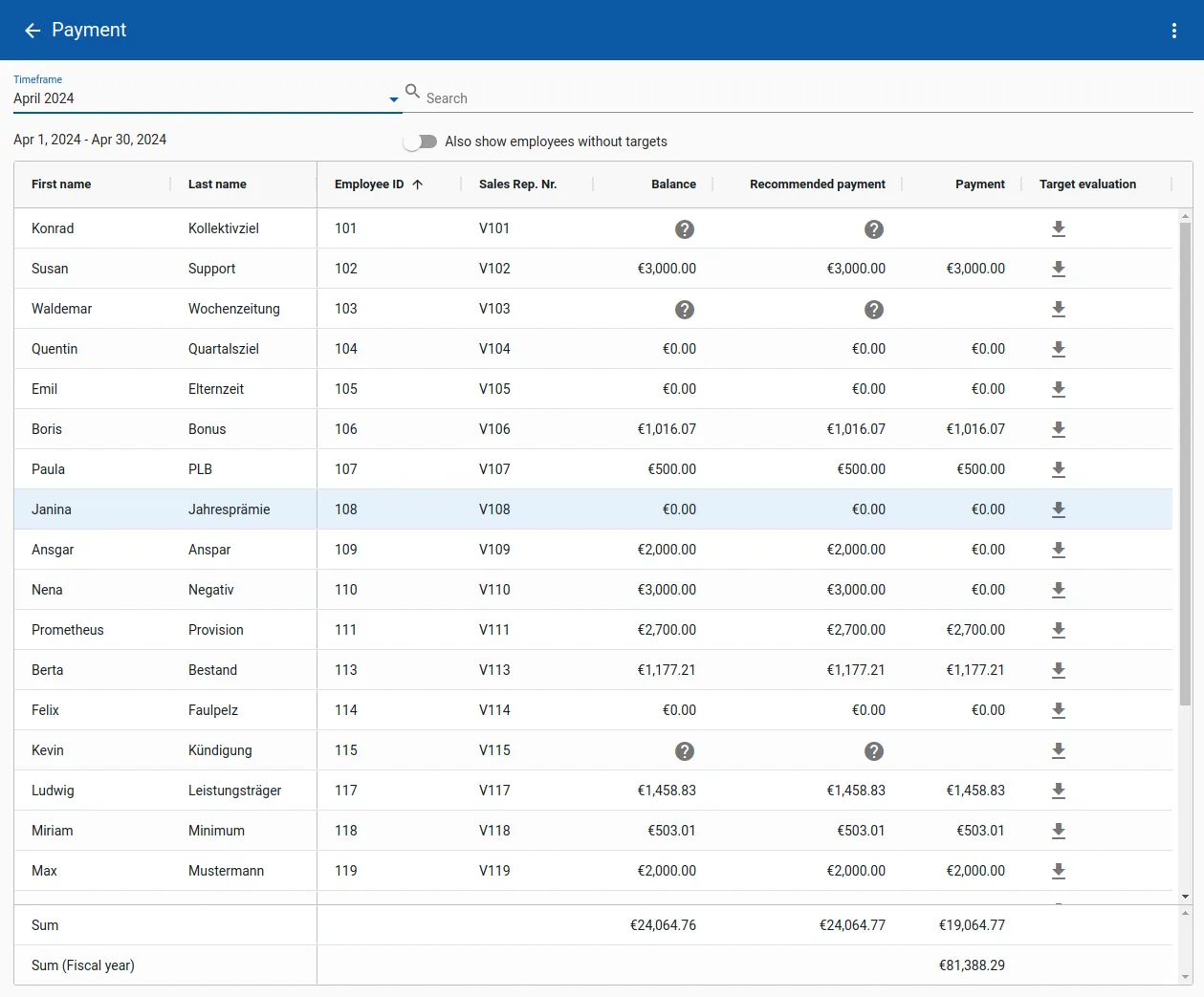The width and height of the screenshot is (1204, 997).
Task: Click the search magnifier icon
Action: pos(413,92)
